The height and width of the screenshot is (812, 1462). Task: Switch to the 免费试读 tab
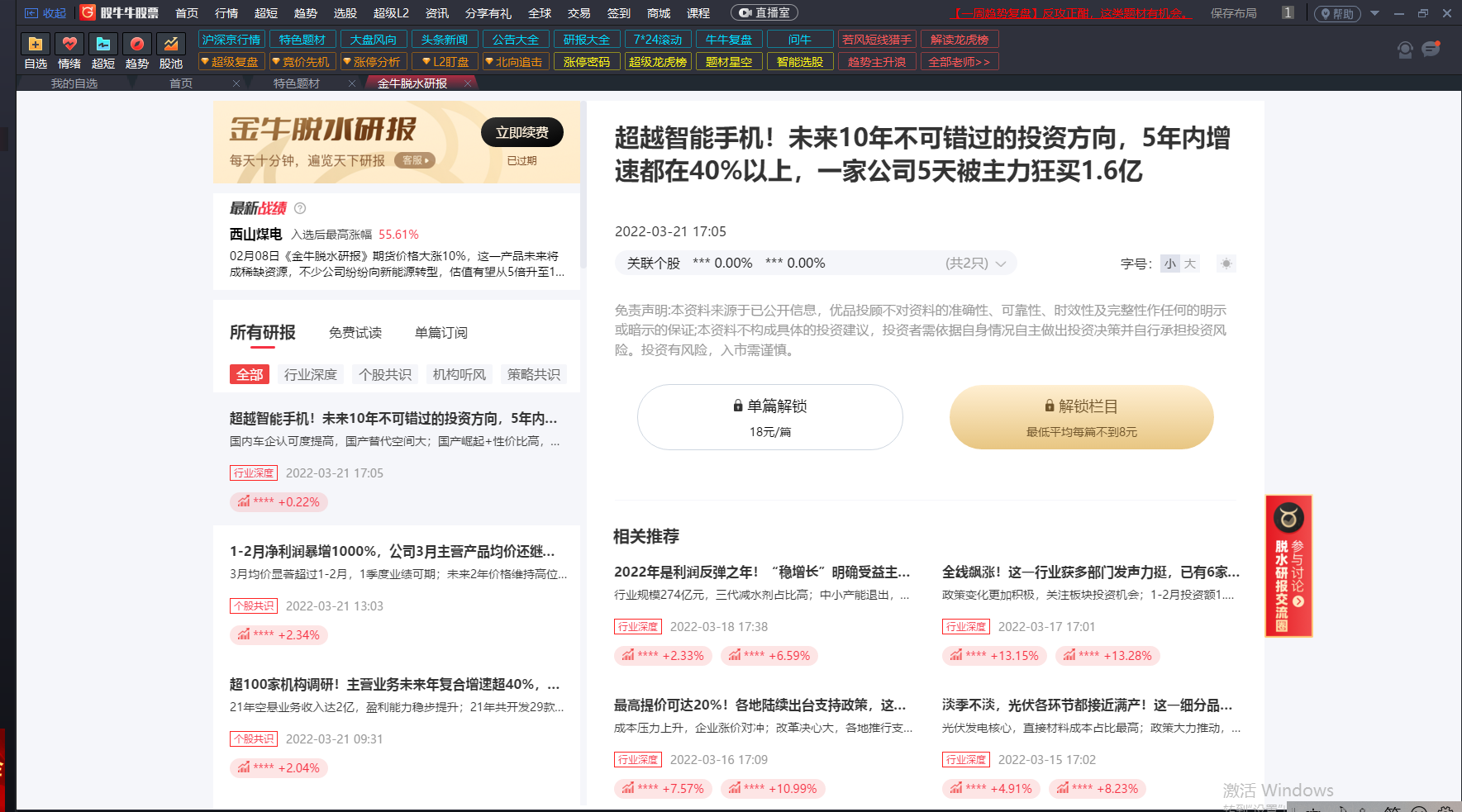(355, 332)
